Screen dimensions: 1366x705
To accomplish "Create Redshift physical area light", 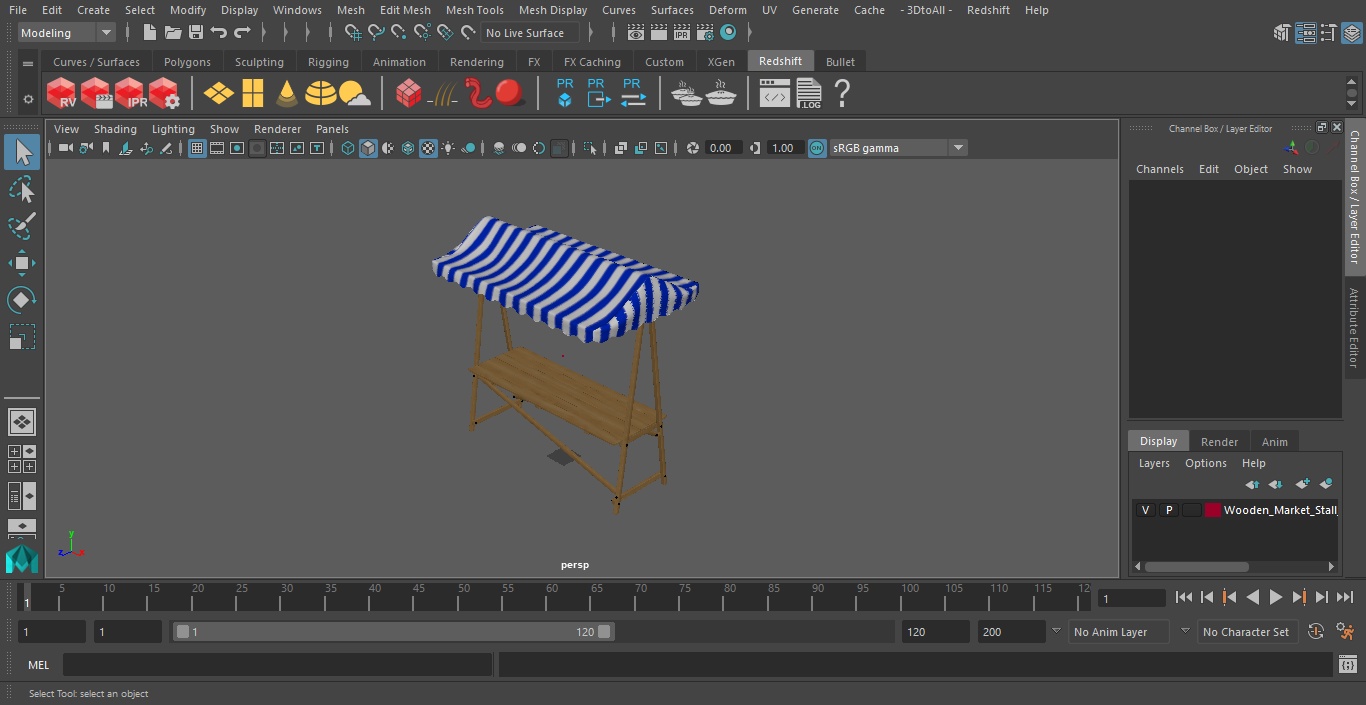I will [219, 94].
